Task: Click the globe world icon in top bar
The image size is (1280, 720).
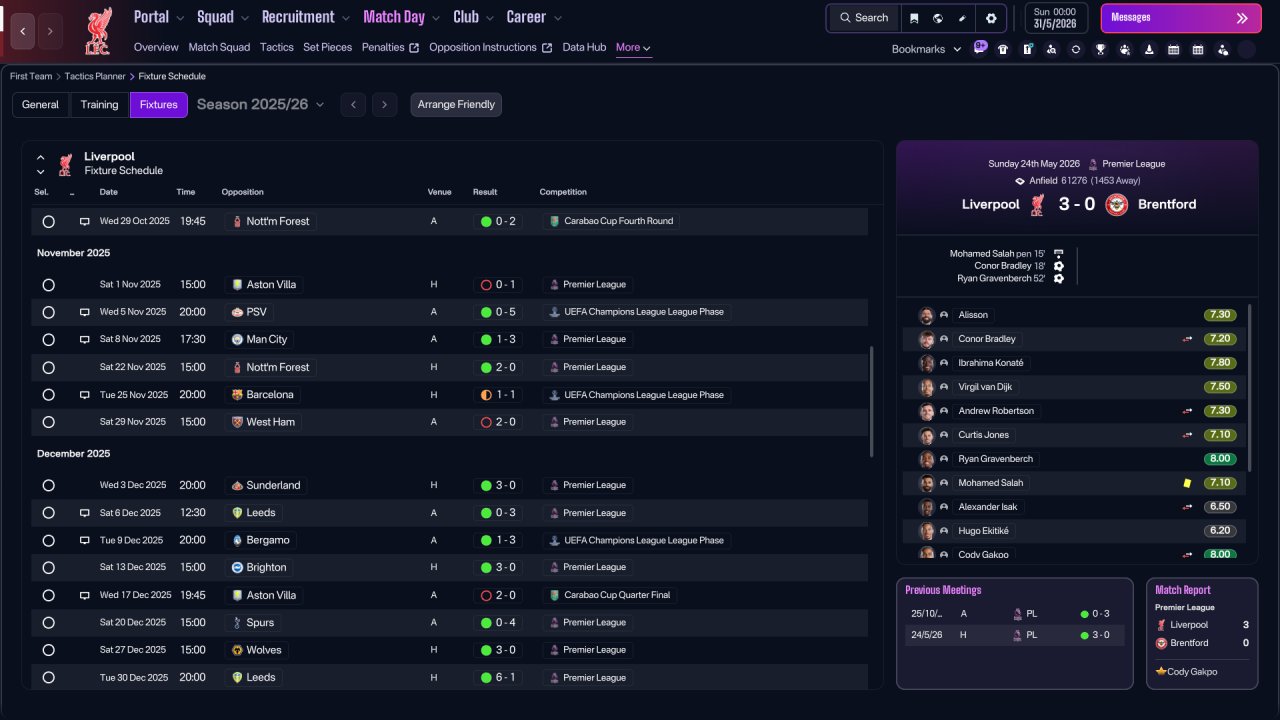Action: 938,18
